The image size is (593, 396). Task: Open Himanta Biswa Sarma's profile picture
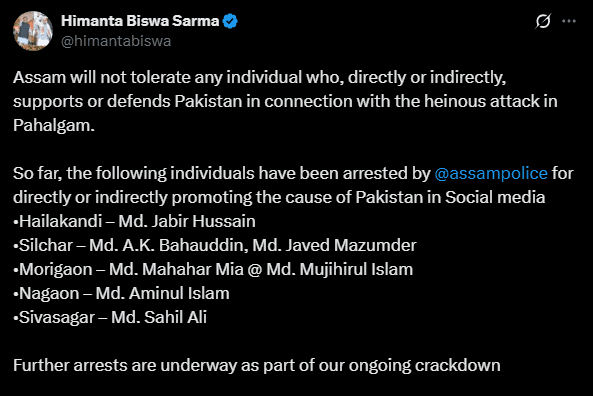[x=33, y=31]
